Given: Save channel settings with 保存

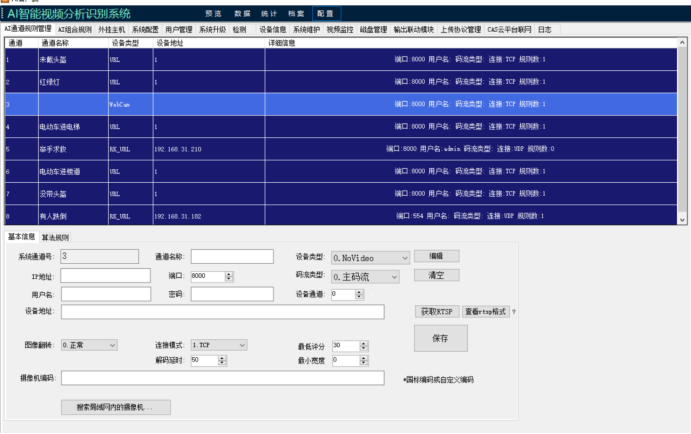Looking at the screenshot, I should (x=441, y=338).
